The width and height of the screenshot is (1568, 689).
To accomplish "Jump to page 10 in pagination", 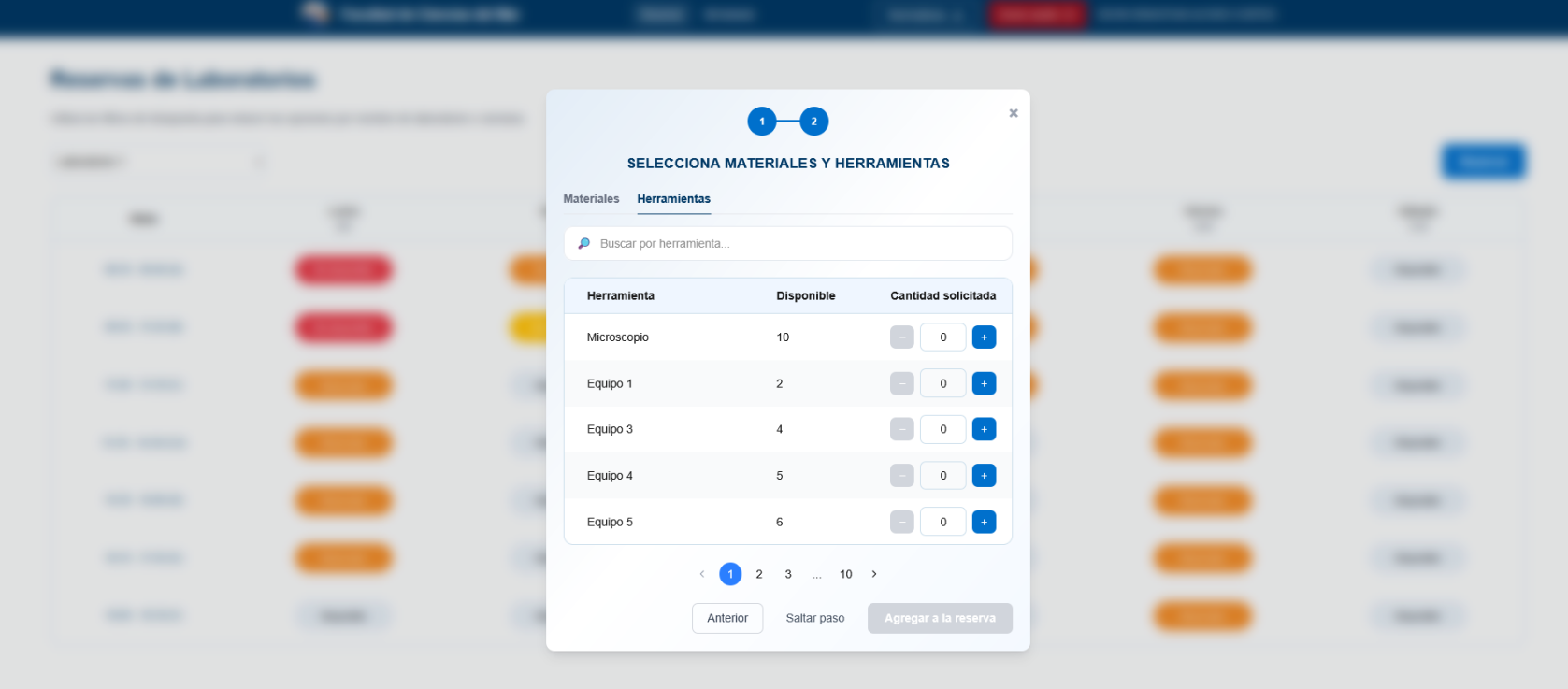I will click(845, 574).
